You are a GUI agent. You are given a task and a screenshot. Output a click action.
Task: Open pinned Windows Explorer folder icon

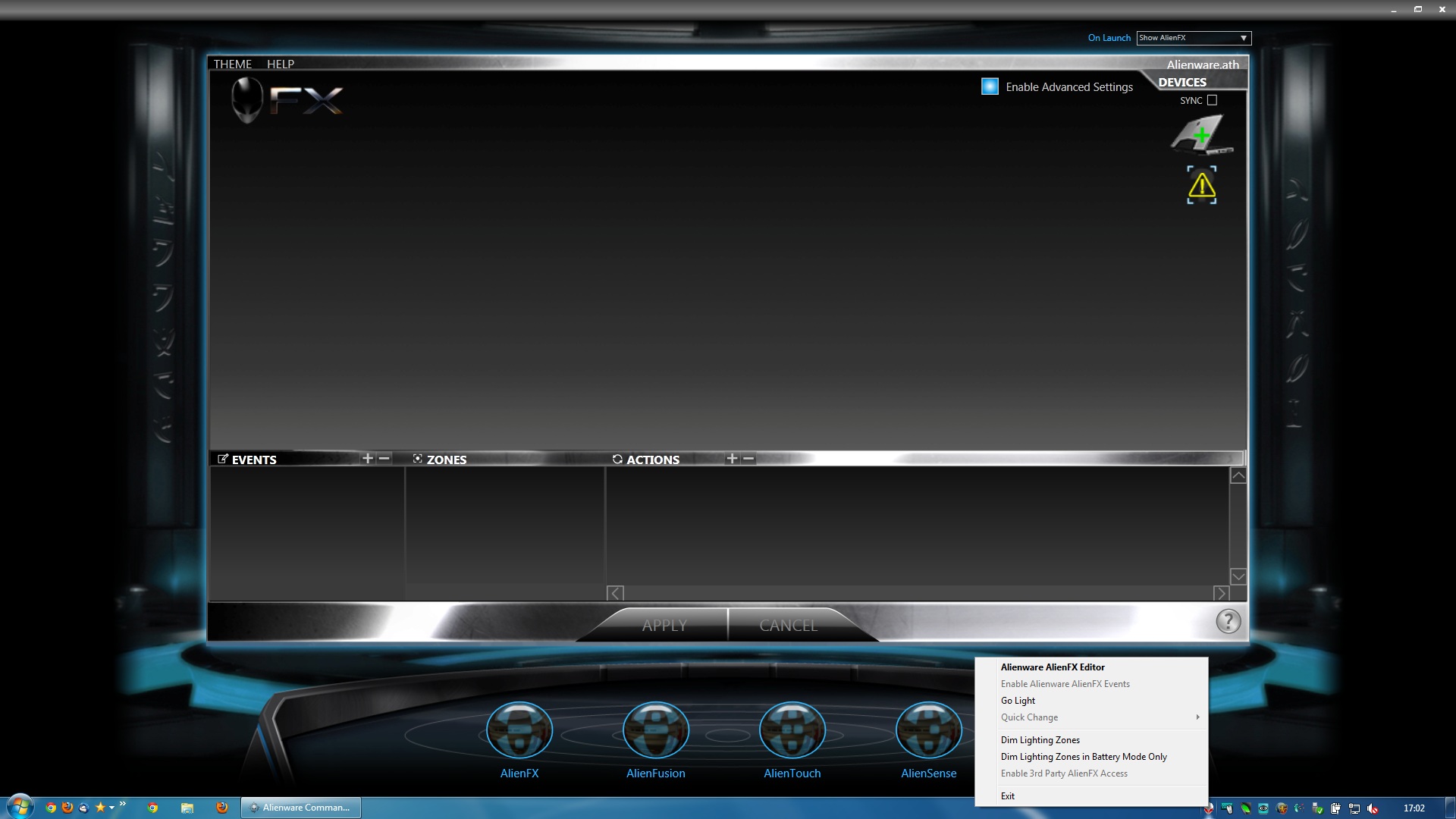pyautogui.click(x=187, y=808)
